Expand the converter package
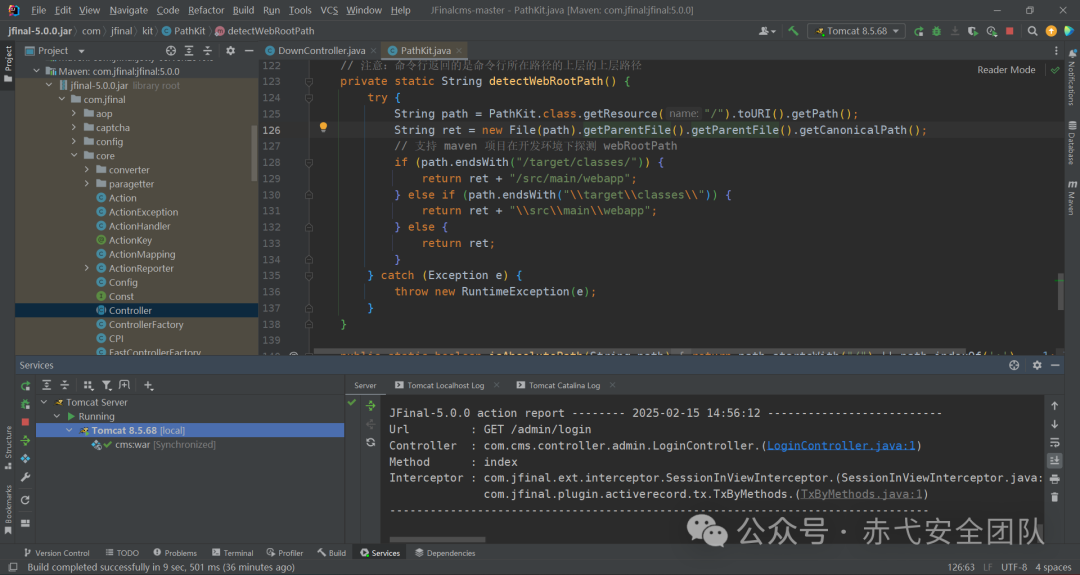 tap(87, 169)
